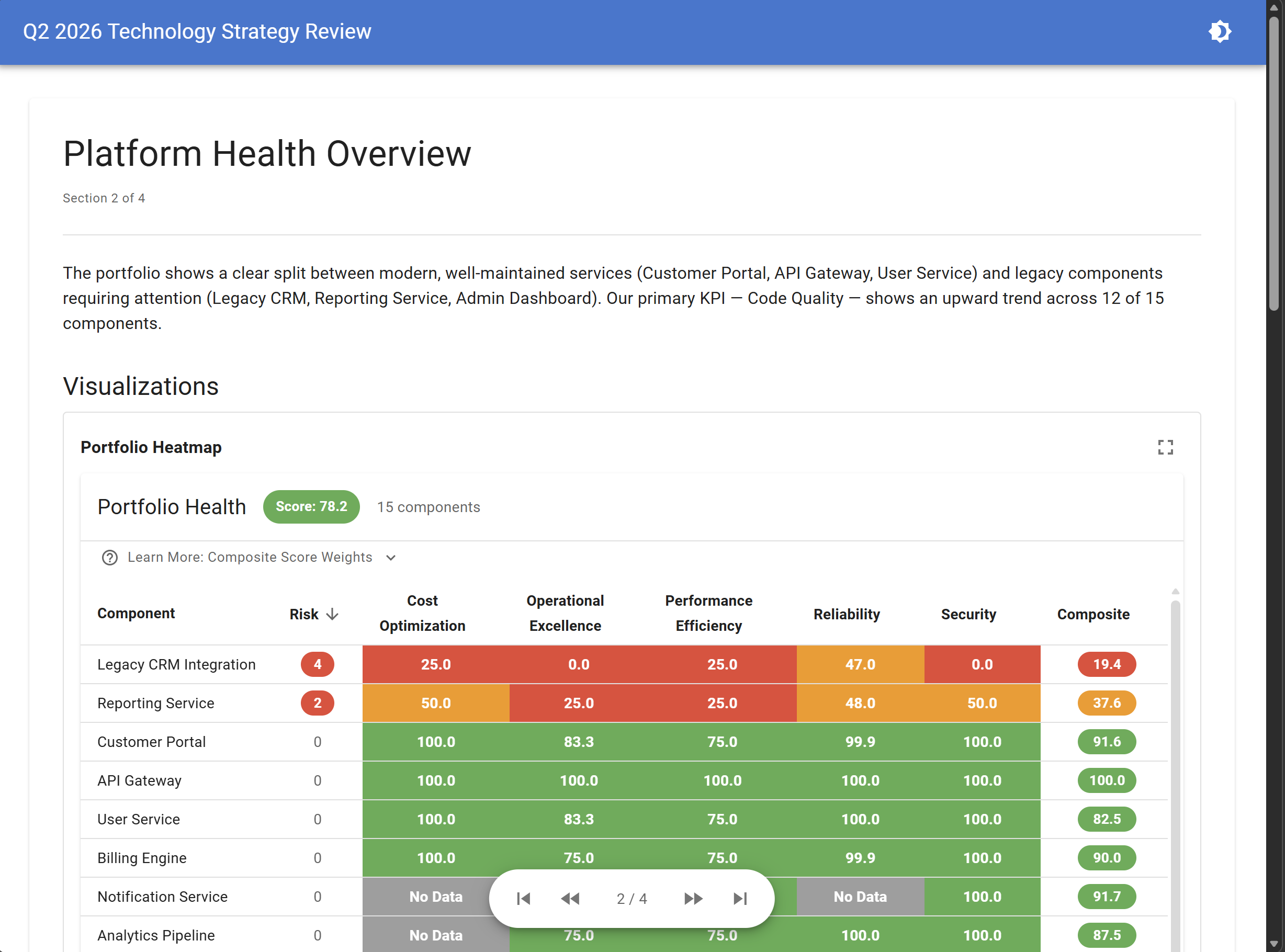Click Customer Portal's 91.6 composite chip
Viewport: 1285px width, 952px height.
click(x=1107, y=742)
